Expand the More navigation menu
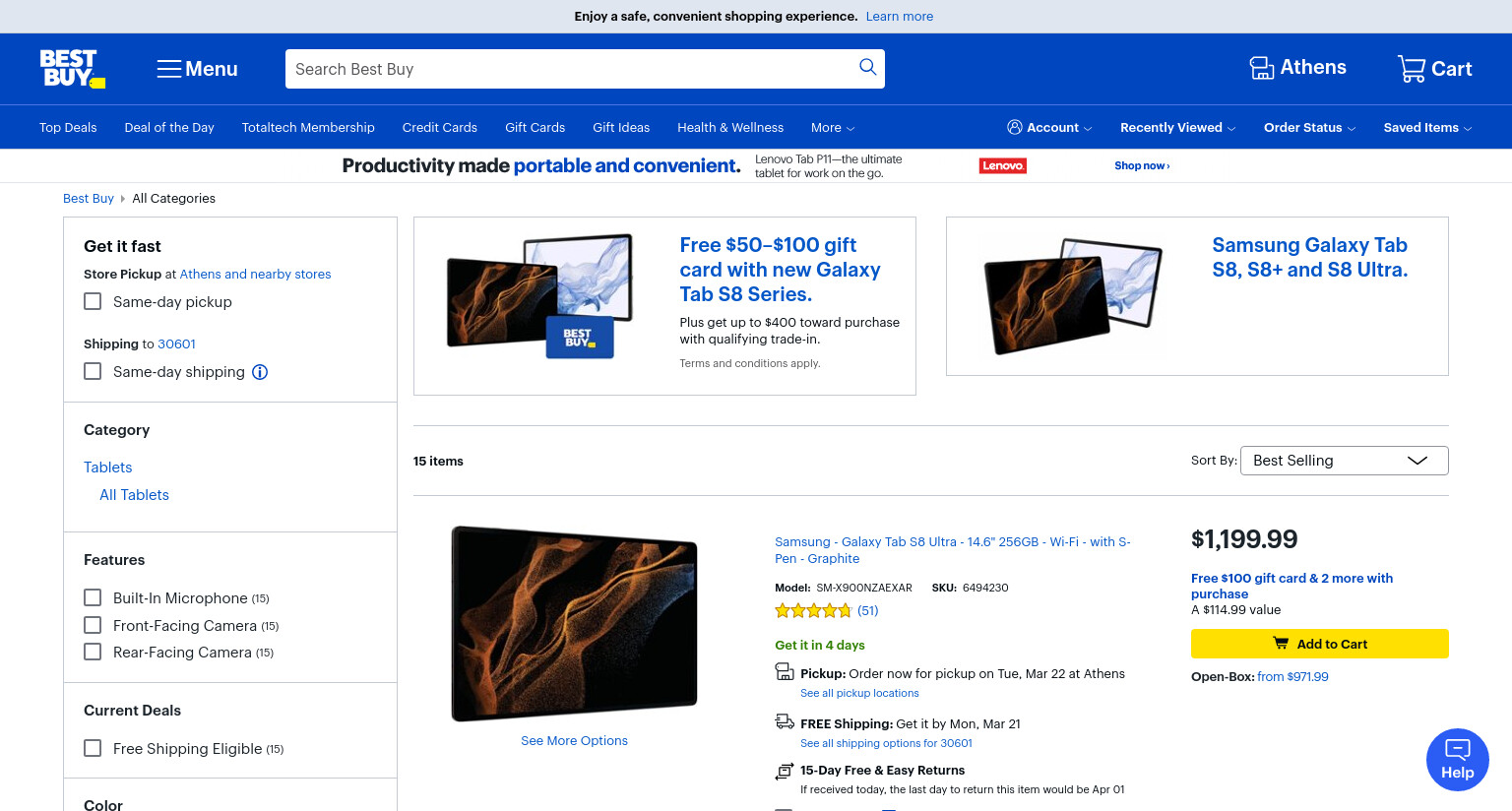Viewport: 1512px width, 811px height. click(x=833, y=128)
